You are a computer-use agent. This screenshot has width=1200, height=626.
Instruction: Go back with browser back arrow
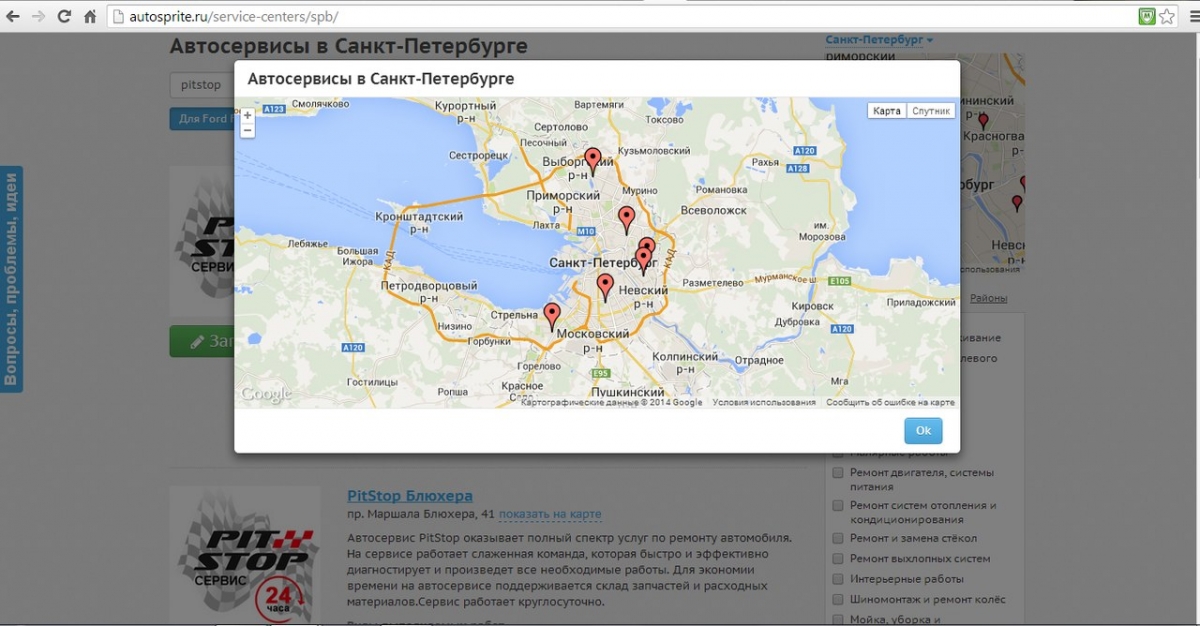[x=13, y=17]
